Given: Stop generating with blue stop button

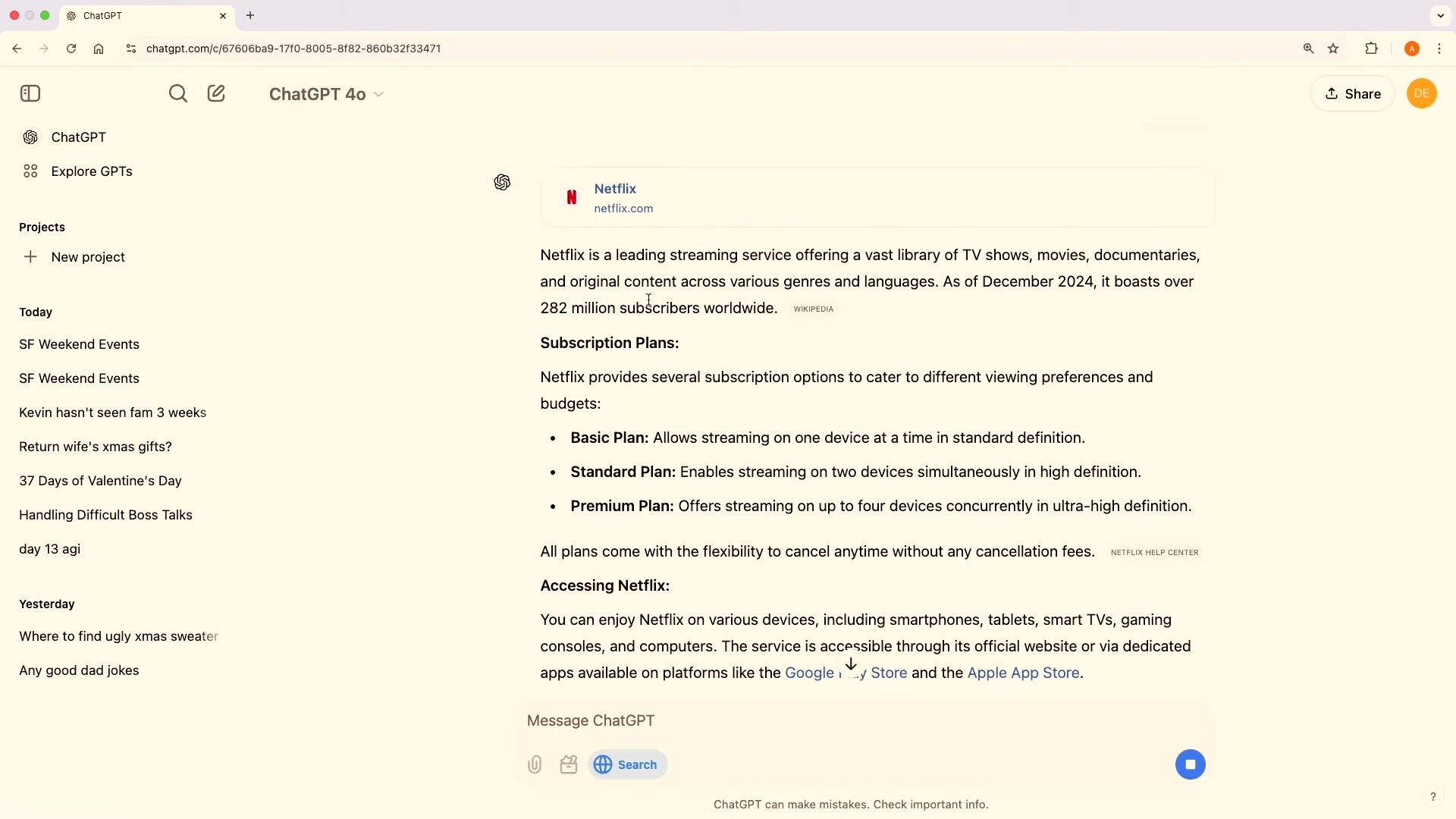Looking at the screenshot, I should (1190, 764).
